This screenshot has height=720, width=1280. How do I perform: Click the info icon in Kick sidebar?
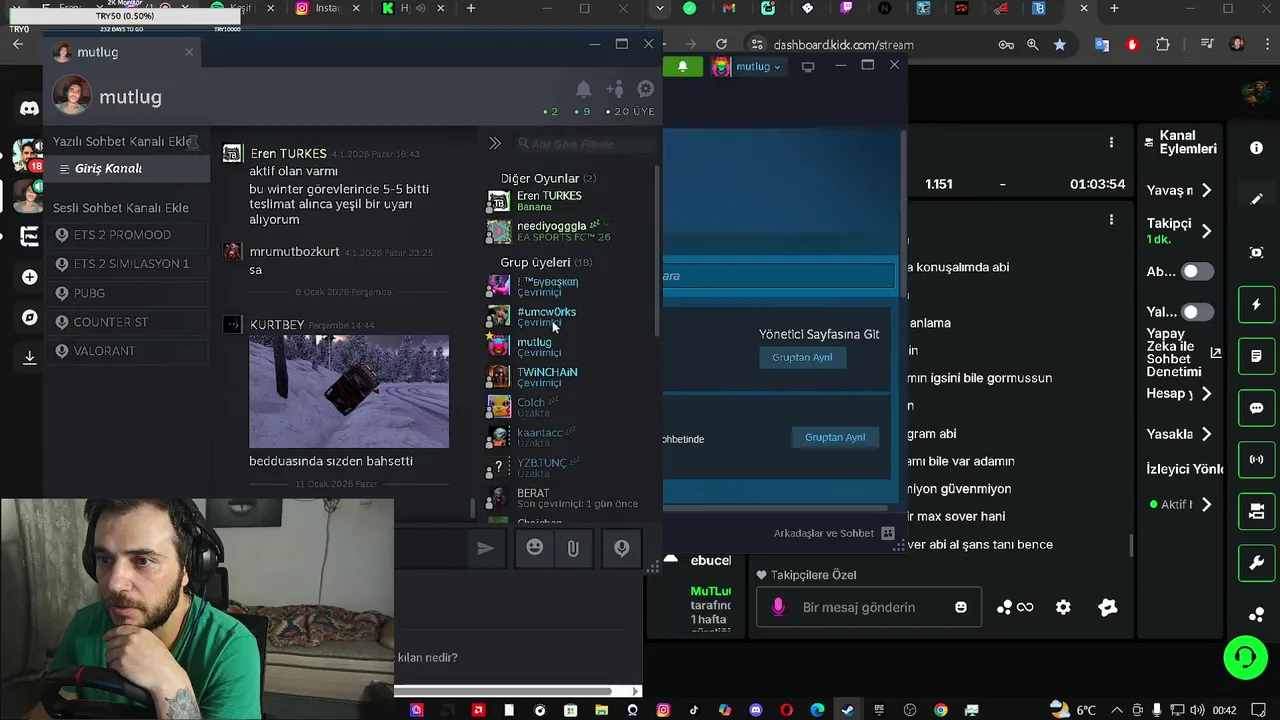click(1257, 148)
